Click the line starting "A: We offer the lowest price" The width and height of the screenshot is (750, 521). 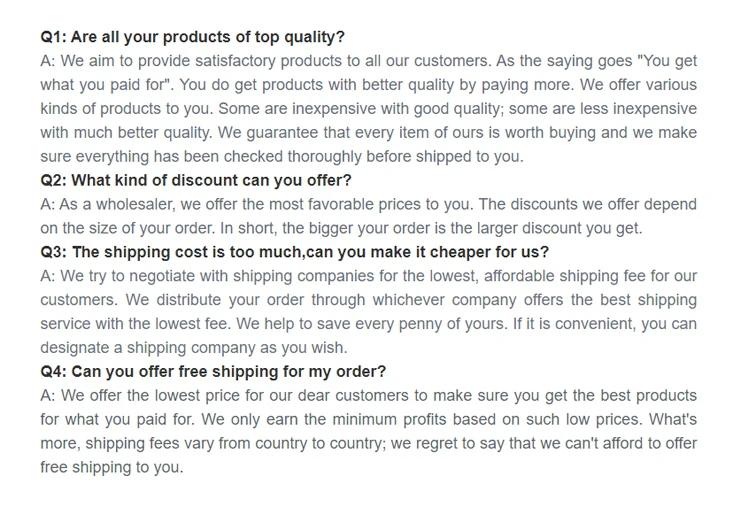(368, 396)
